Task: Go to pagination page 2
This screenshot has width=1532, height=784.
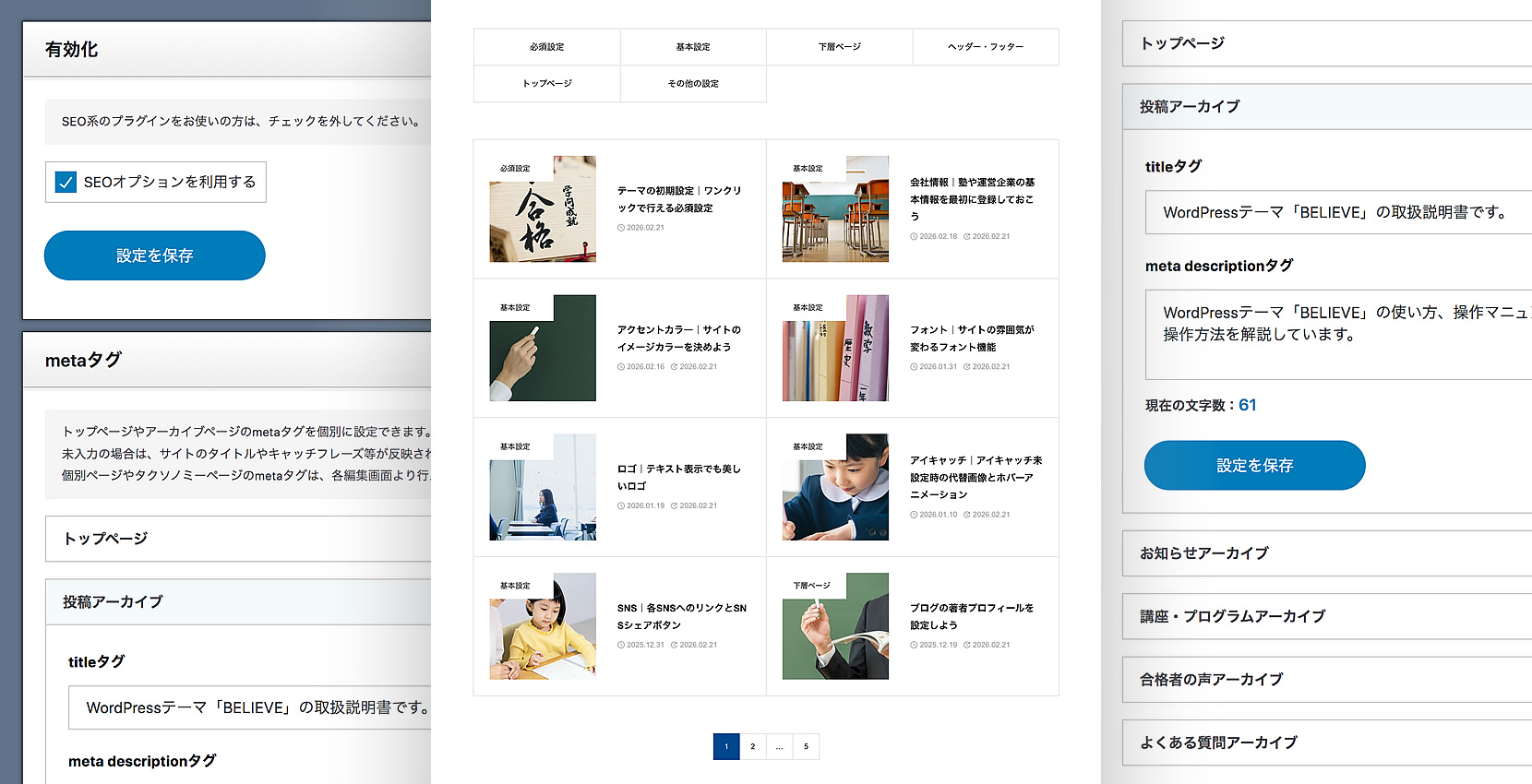Action: [x=753, y=746]
